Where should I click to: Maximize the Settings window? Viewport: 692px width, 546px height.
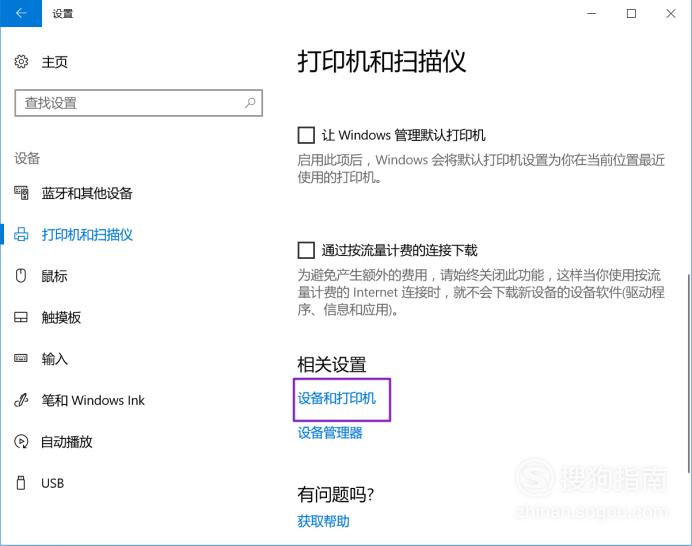tap(631, 13)
